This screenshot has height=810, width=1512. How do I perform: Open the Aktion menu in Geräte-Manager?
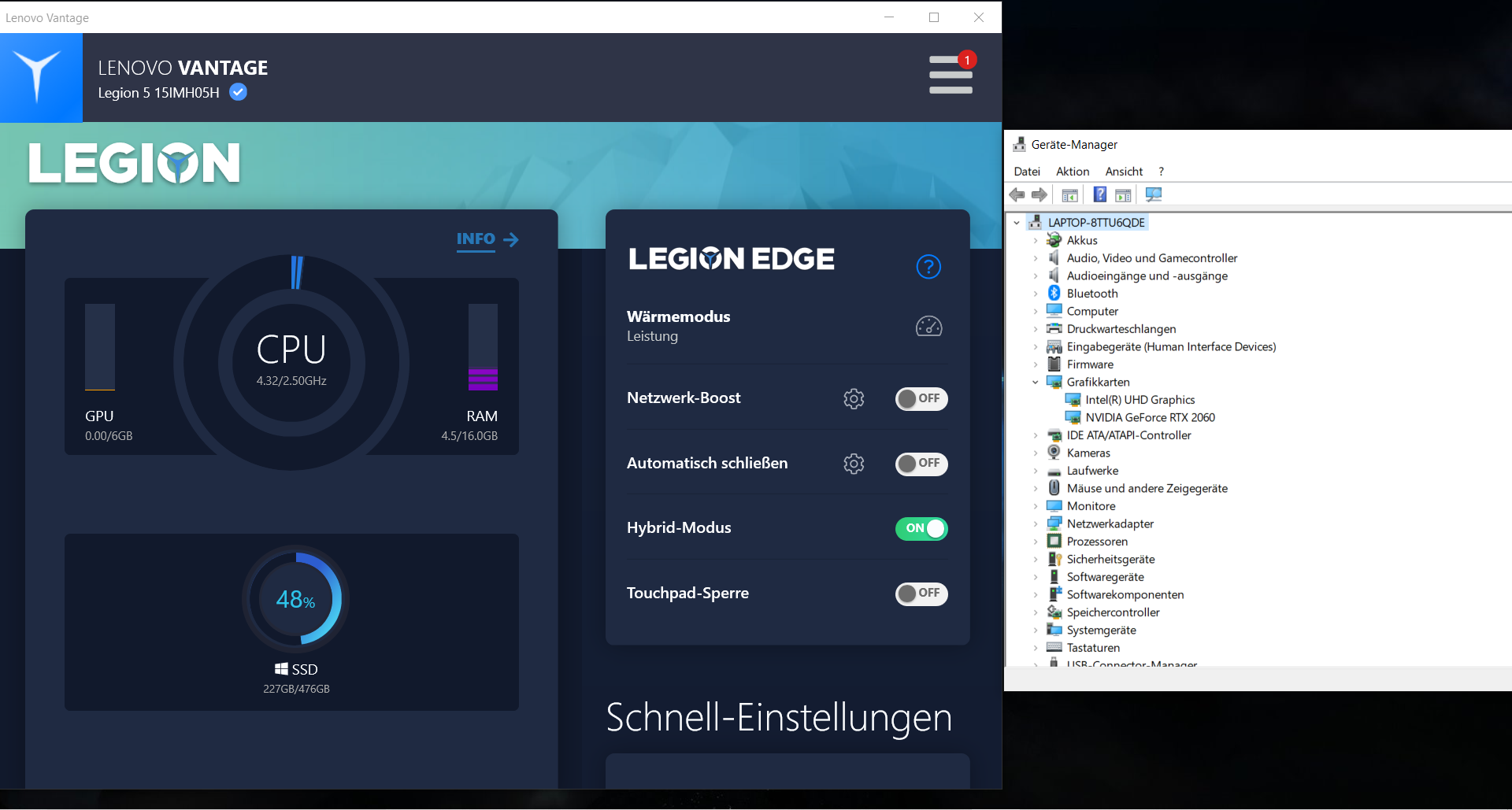tap(1073, 172)
